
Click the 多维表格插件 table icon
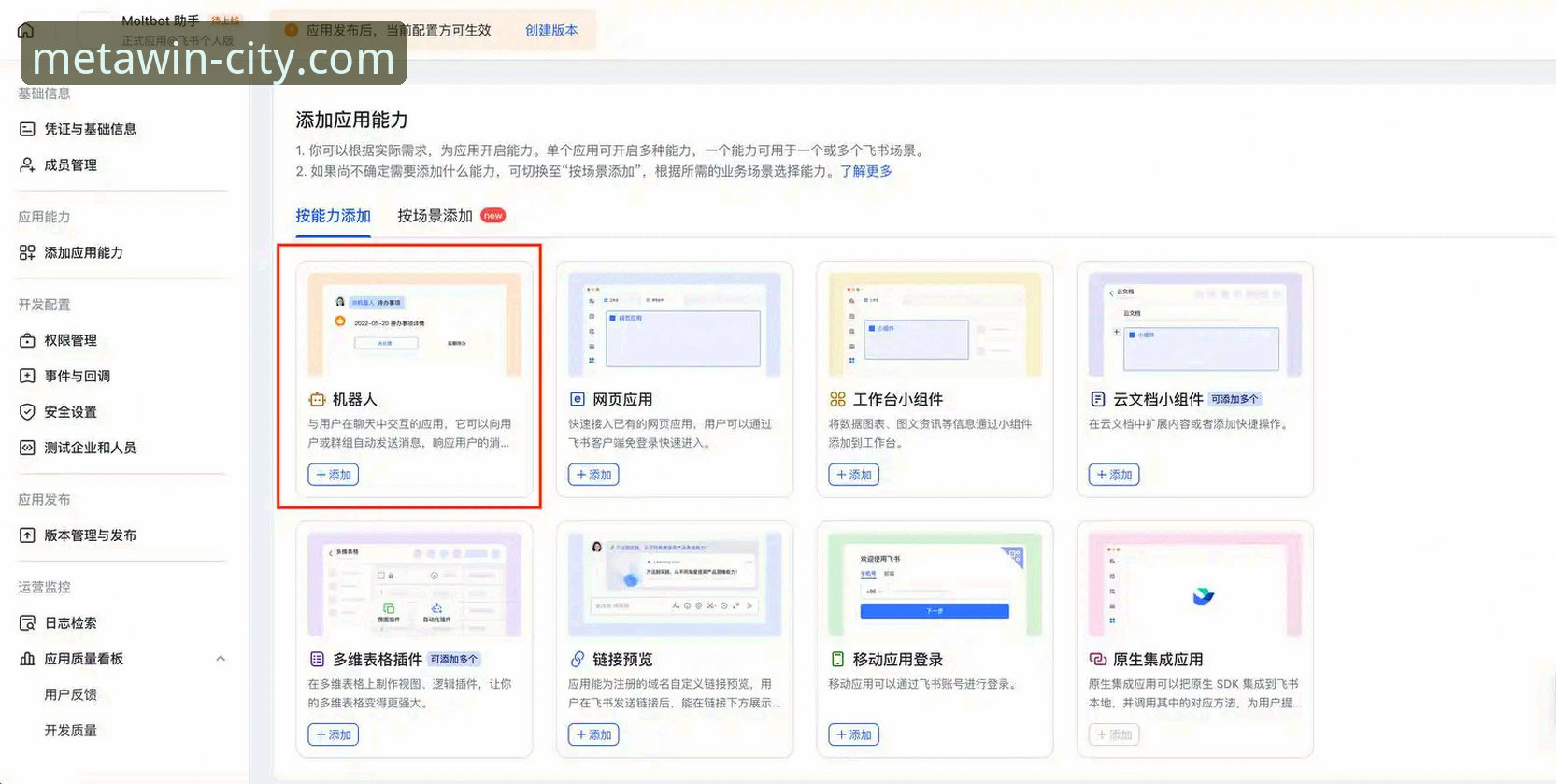pyautogui.click(x=317, y=659)
